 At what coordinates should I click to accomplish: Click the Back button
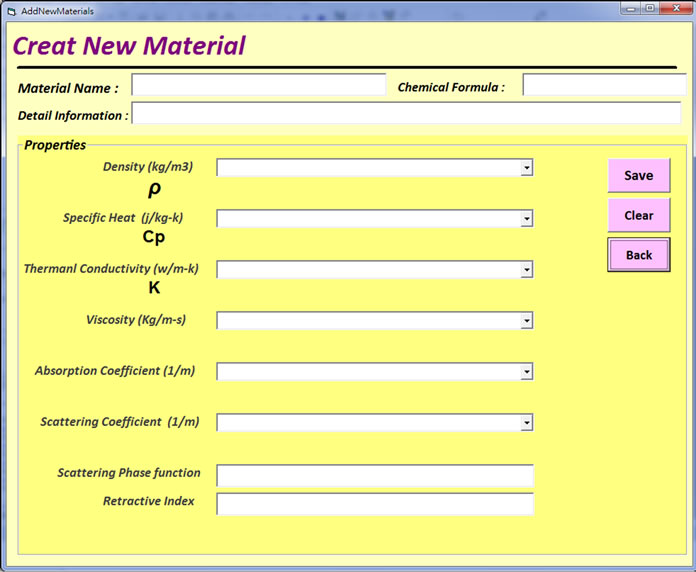point(638,255)
